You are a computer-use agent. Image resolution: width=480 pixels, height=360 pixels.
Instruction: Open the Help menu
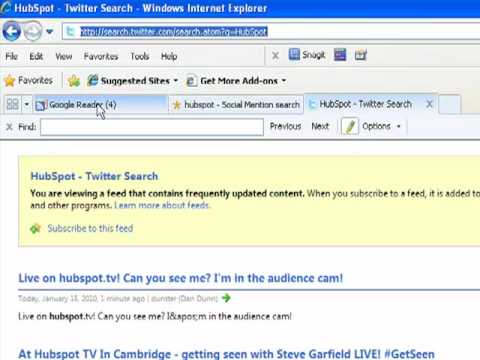pos(169,56)
